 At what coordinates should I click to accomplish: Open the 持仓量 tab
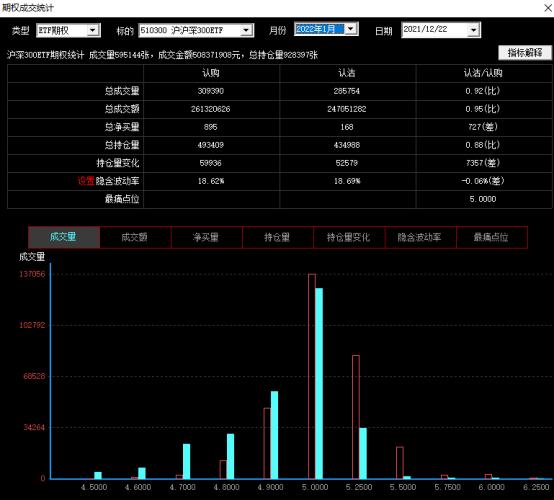[x=278, y=237]
